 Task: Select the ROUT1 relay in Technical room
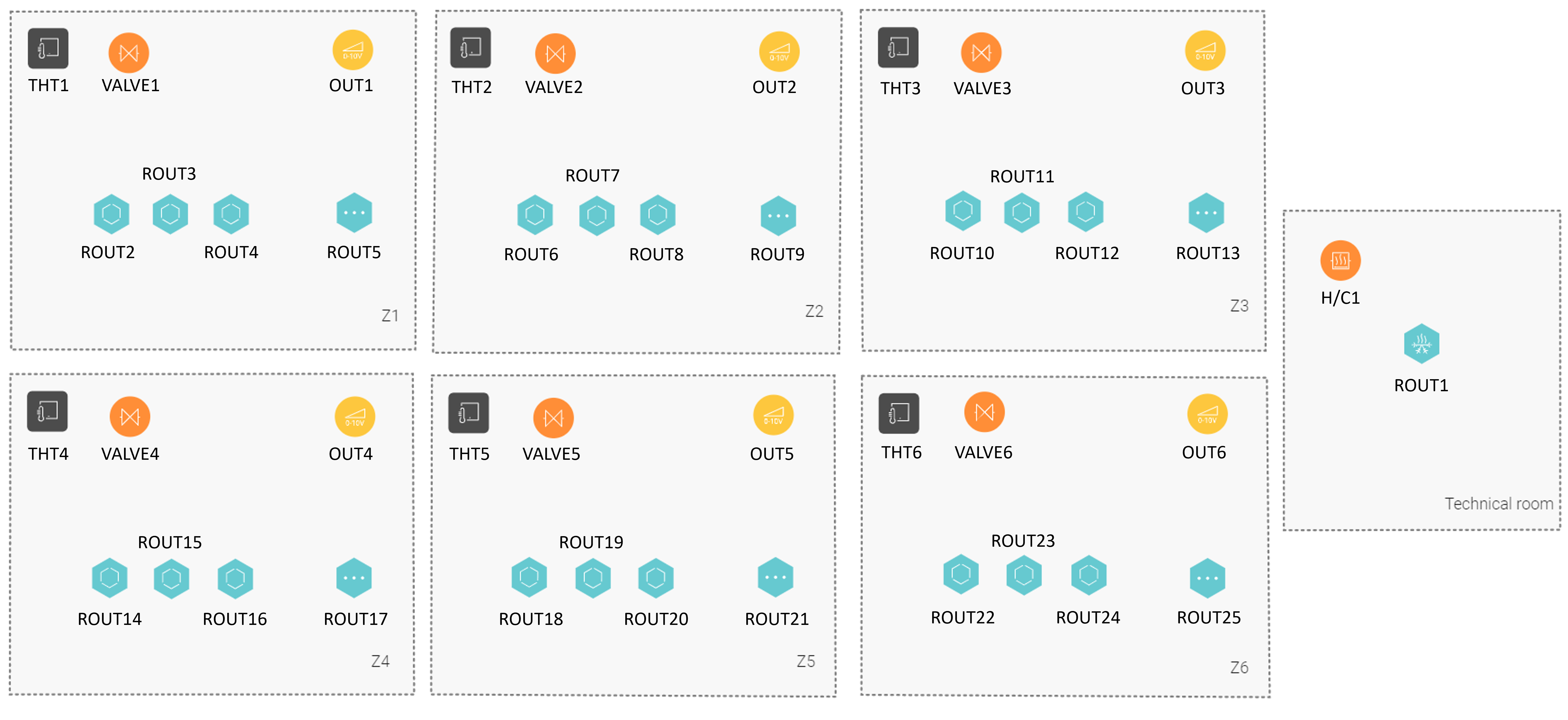(1421, 344)
